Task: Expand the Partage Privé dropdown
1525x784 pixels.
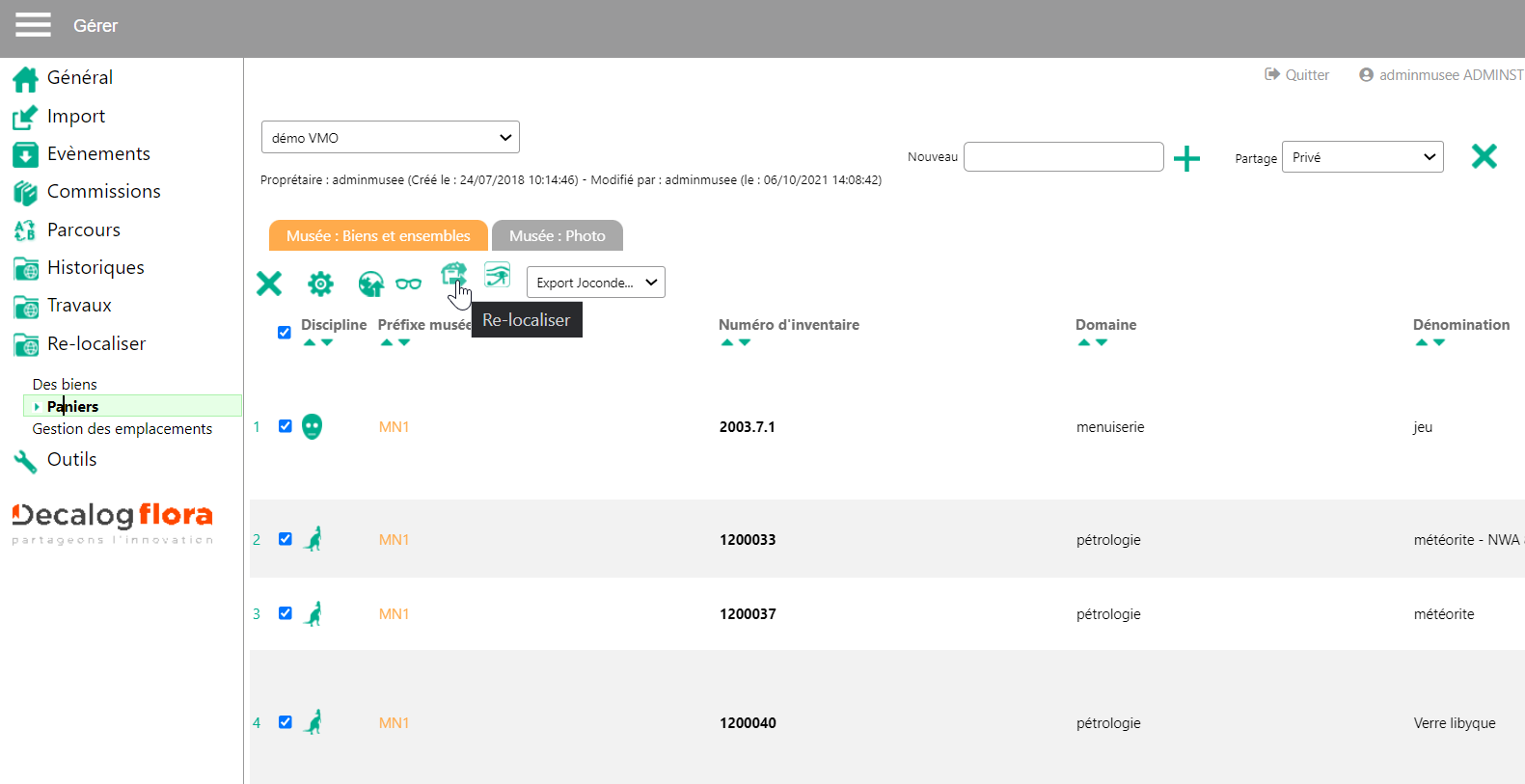Action: point(1362,157)
